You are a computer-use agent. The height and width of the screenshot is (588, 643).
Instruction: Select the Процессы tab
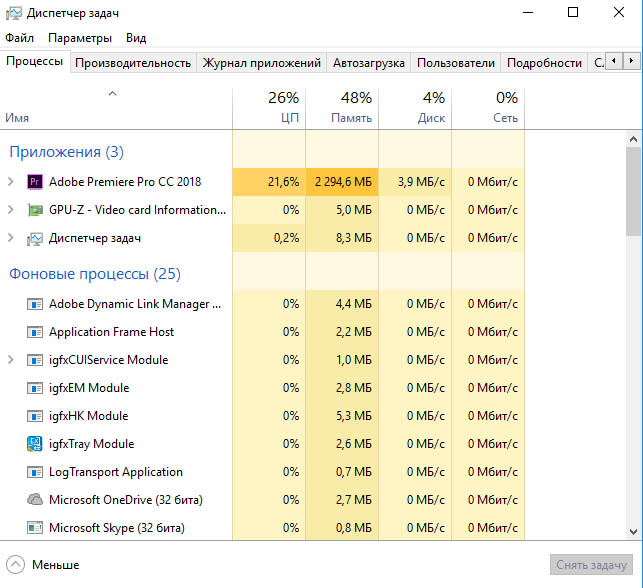point(35,62)
